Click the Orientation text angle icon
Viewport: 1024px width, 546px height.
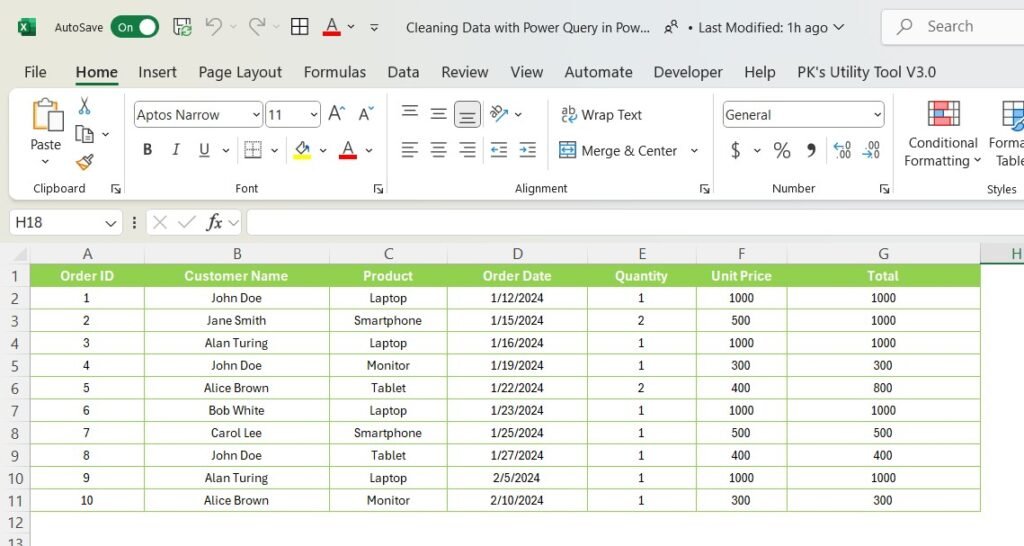point(499,114)
